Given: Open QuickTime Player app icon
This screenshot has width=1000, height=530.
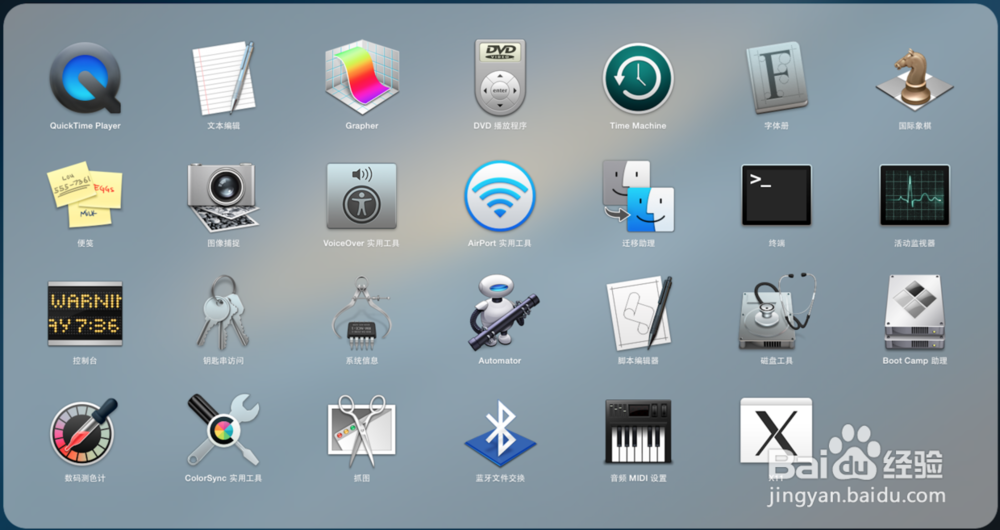Looking at the screenshot, I should point(85,78).
